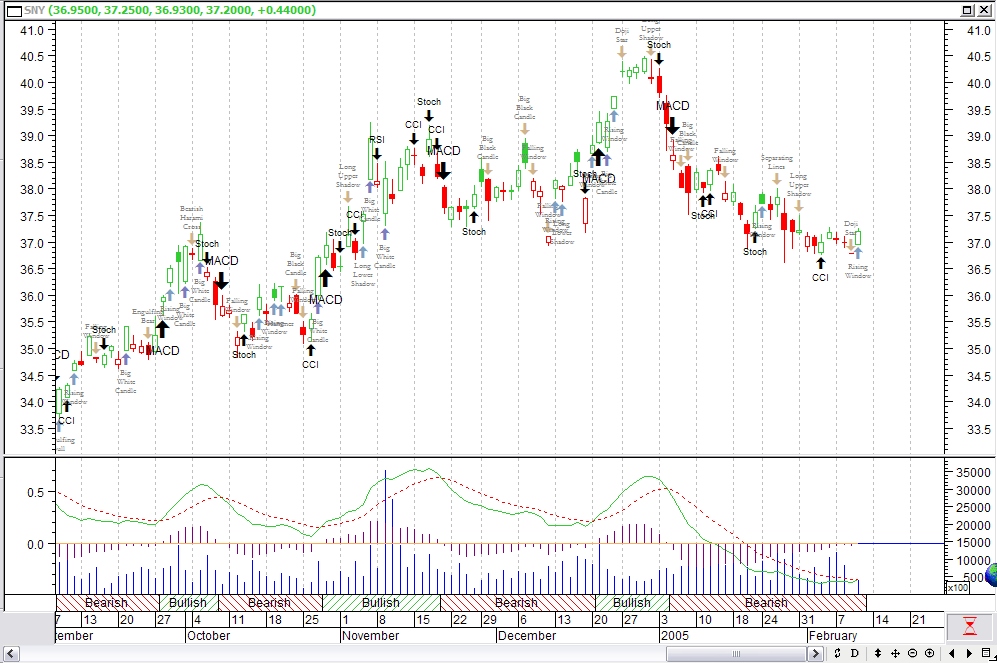The width and height of the screenshot is (997, 663).
Task: Click the left step-back arrow icon
Action: coord(952,653)
